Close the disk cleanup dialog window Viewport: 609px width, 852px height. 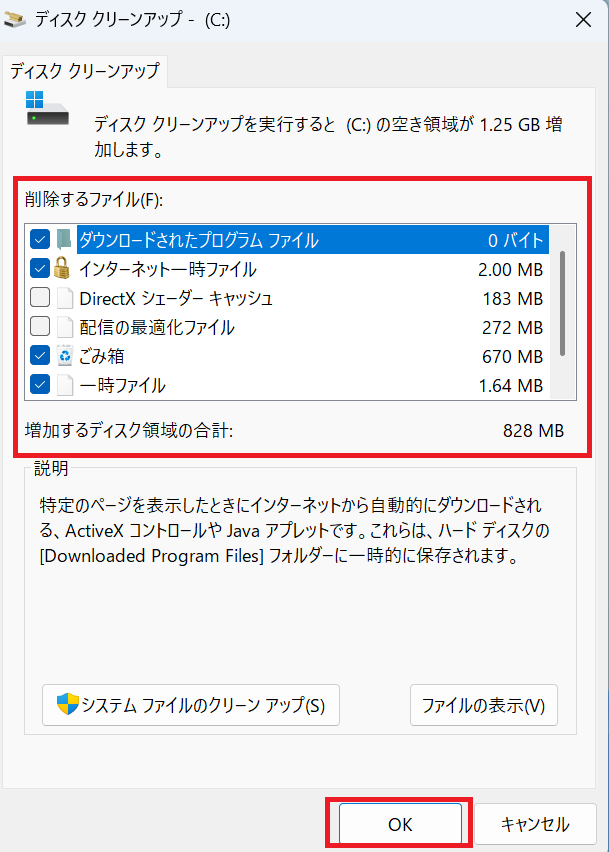582,19
